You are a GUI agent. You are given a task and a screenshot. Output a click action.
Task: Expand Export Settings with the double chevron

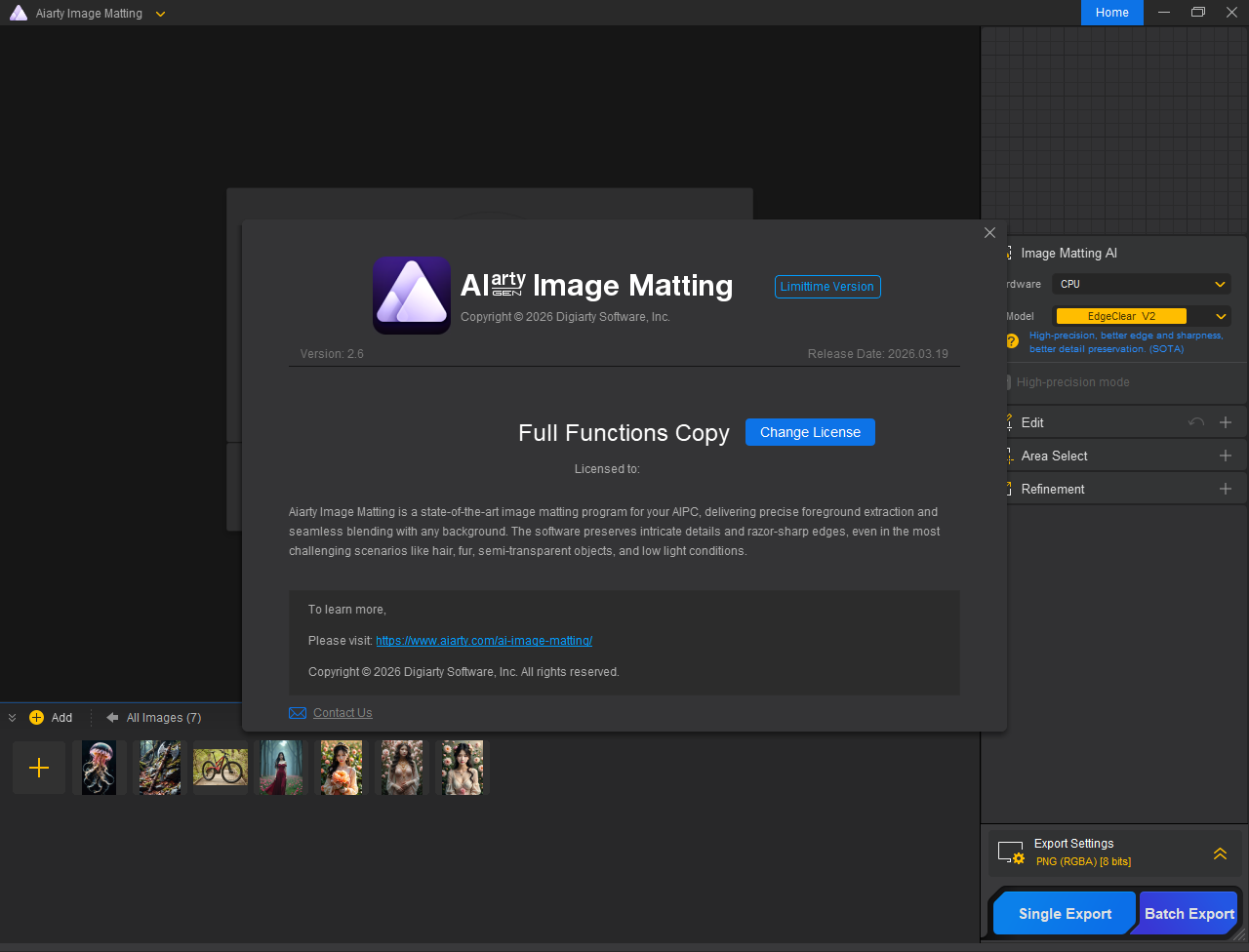(1220, 853)
